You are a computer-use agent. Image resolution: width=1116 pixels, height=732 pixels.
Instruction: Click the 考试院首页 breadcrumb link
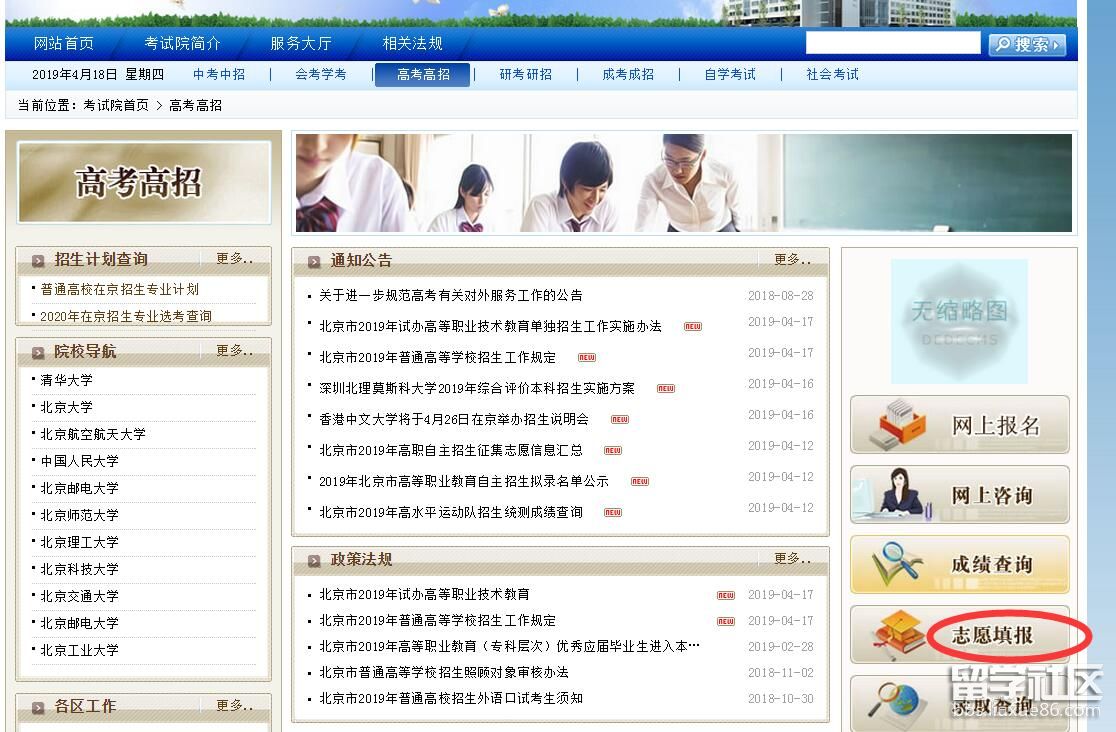coord(116,106)
